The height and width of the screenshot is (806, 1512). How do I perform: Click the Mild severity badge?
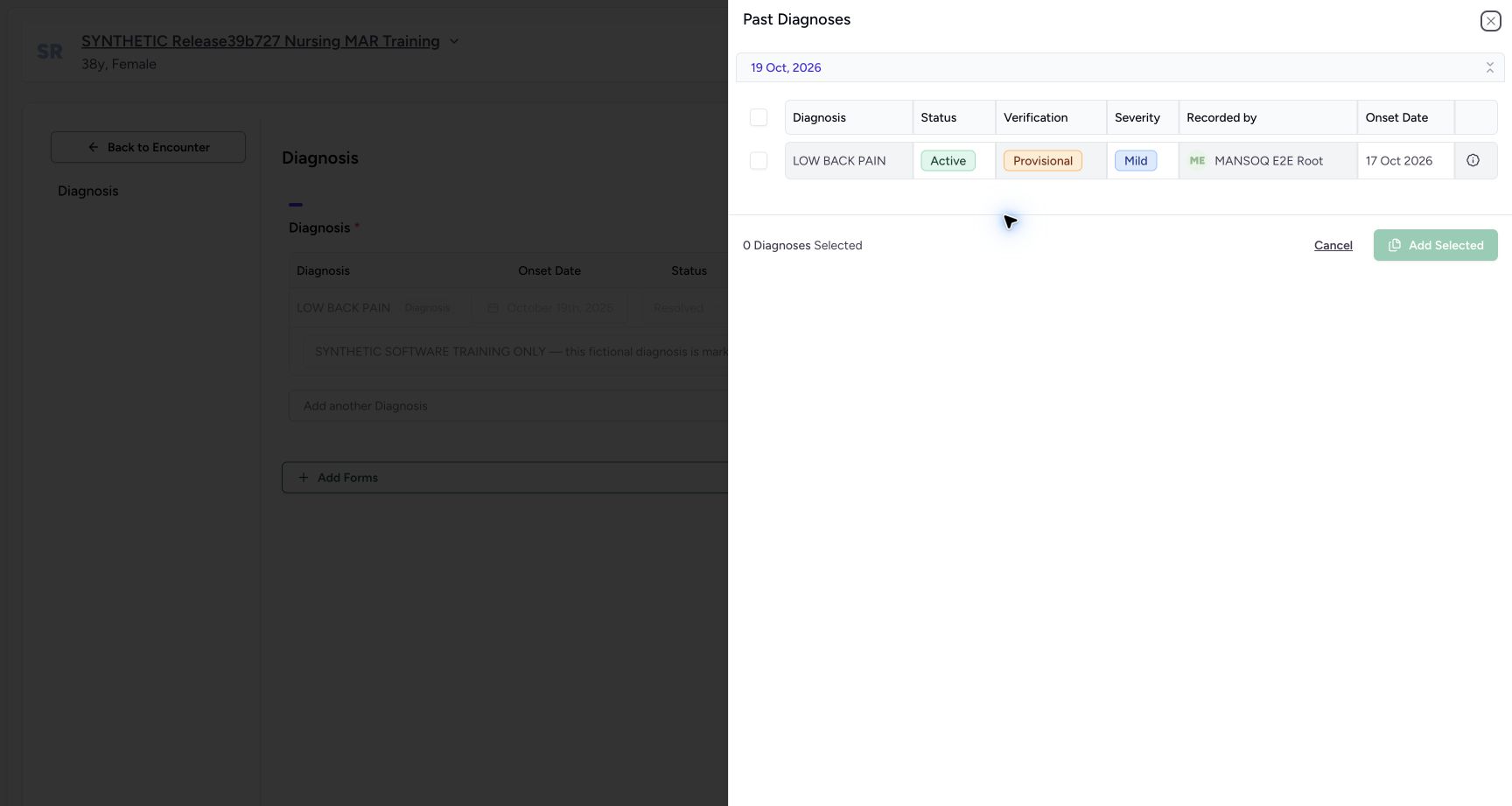[1136, 161]
